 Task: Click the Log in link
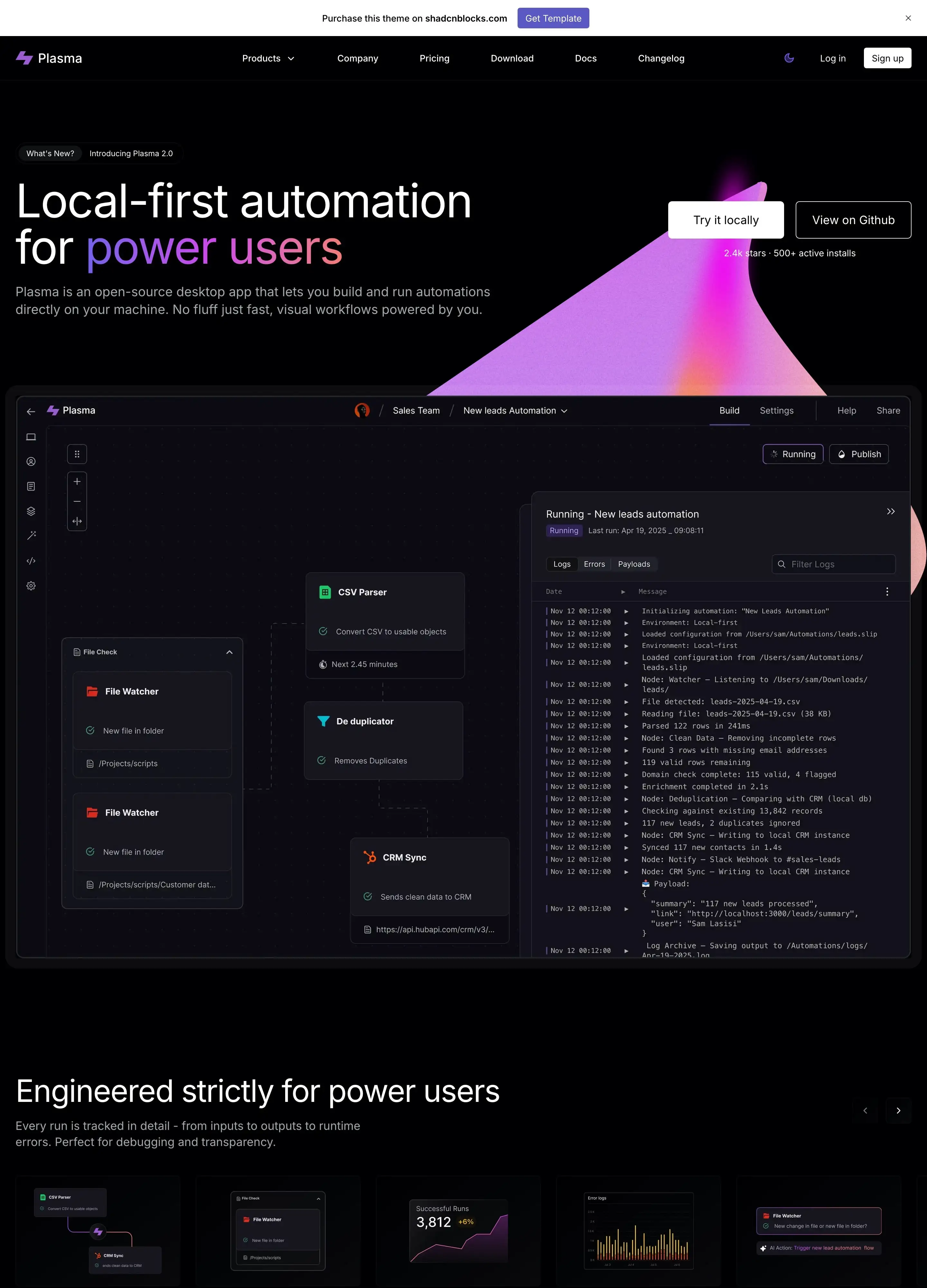[832, 59]
